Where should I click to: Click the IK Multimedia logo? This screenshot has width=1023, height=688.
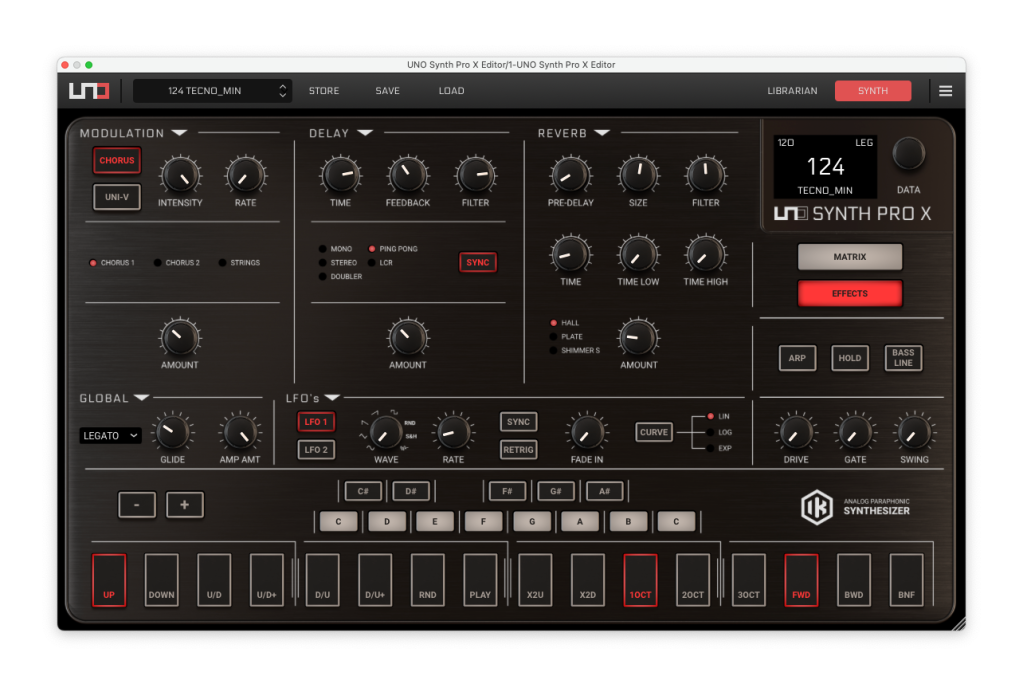pos(816,507)
